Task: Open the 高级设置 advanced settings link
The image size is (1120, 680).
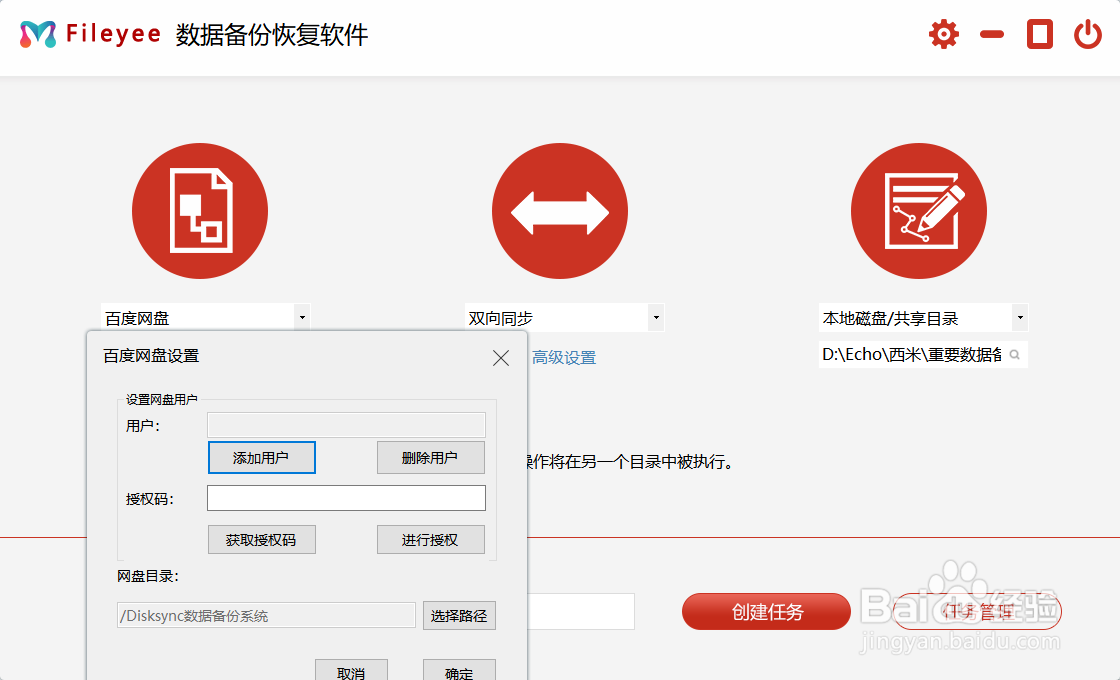Action: point(563,355)
